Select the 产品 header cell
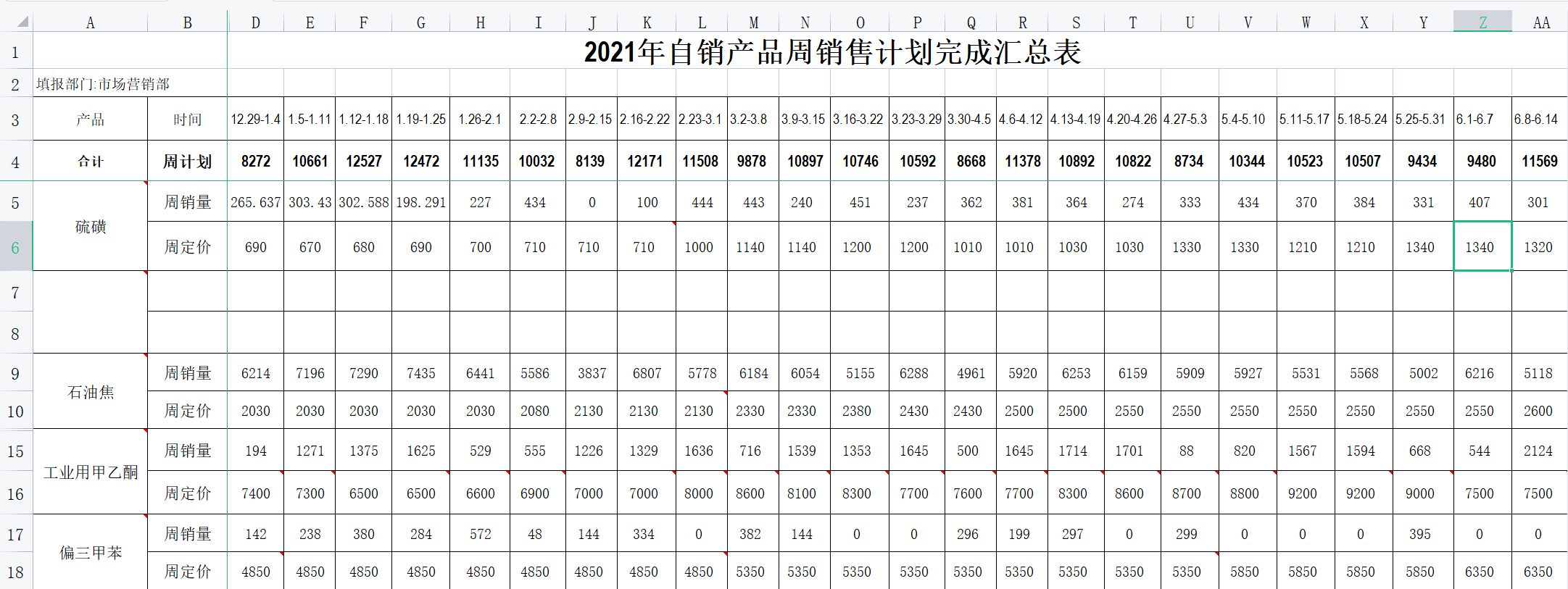1568x589 pixels. tap(91, 120)
